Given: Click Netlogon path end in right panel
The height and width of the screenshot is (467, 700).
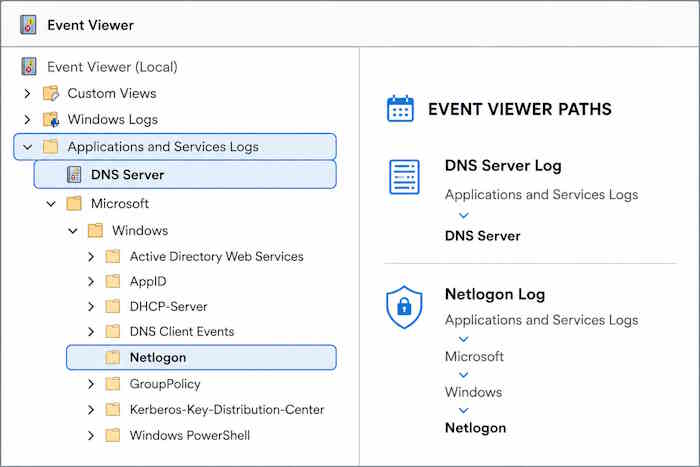Looking at the screenshot, I should (x=475, y=428).
